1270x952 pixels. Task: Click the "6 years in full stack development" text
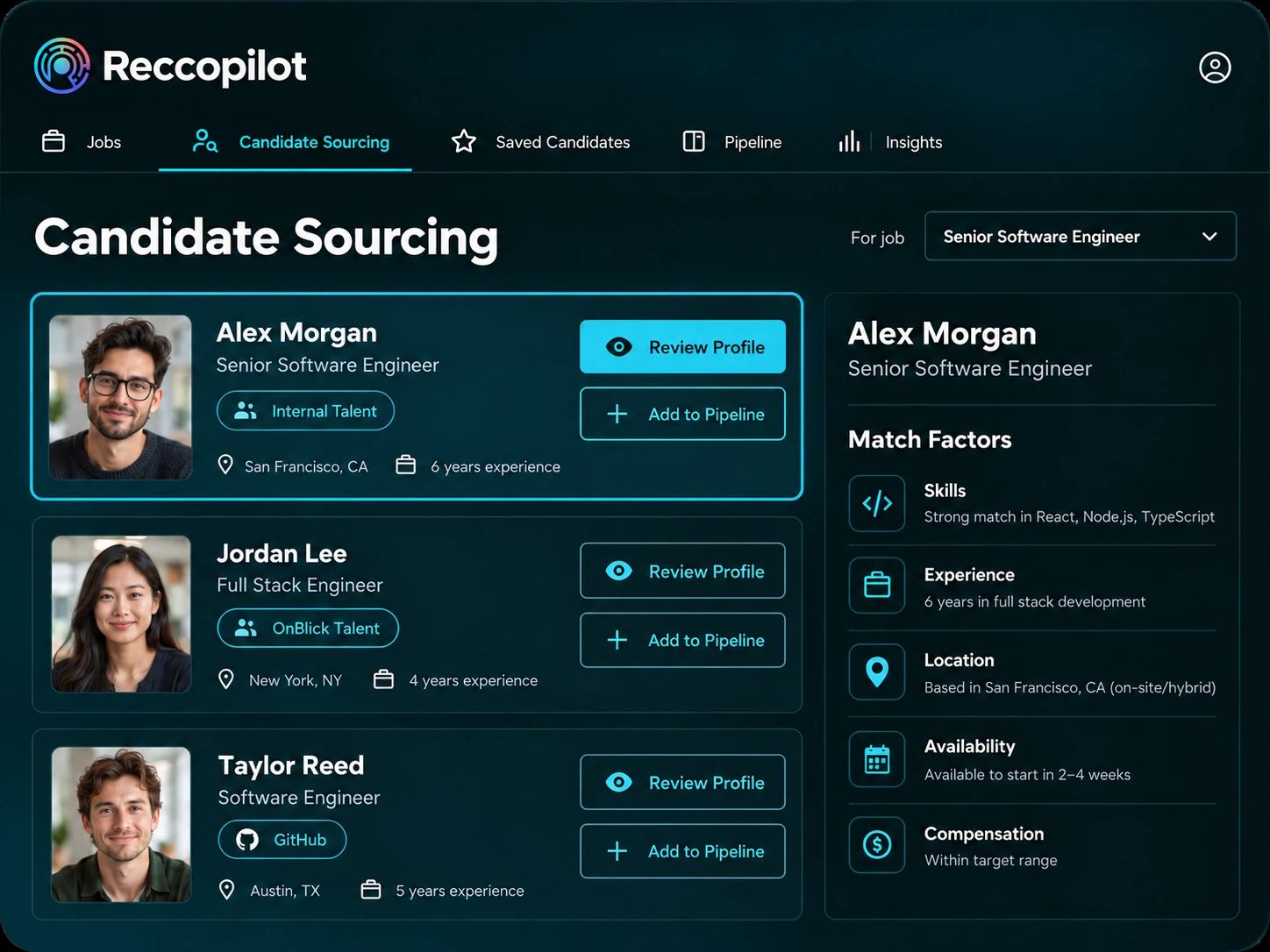(x=1035, y=601)
